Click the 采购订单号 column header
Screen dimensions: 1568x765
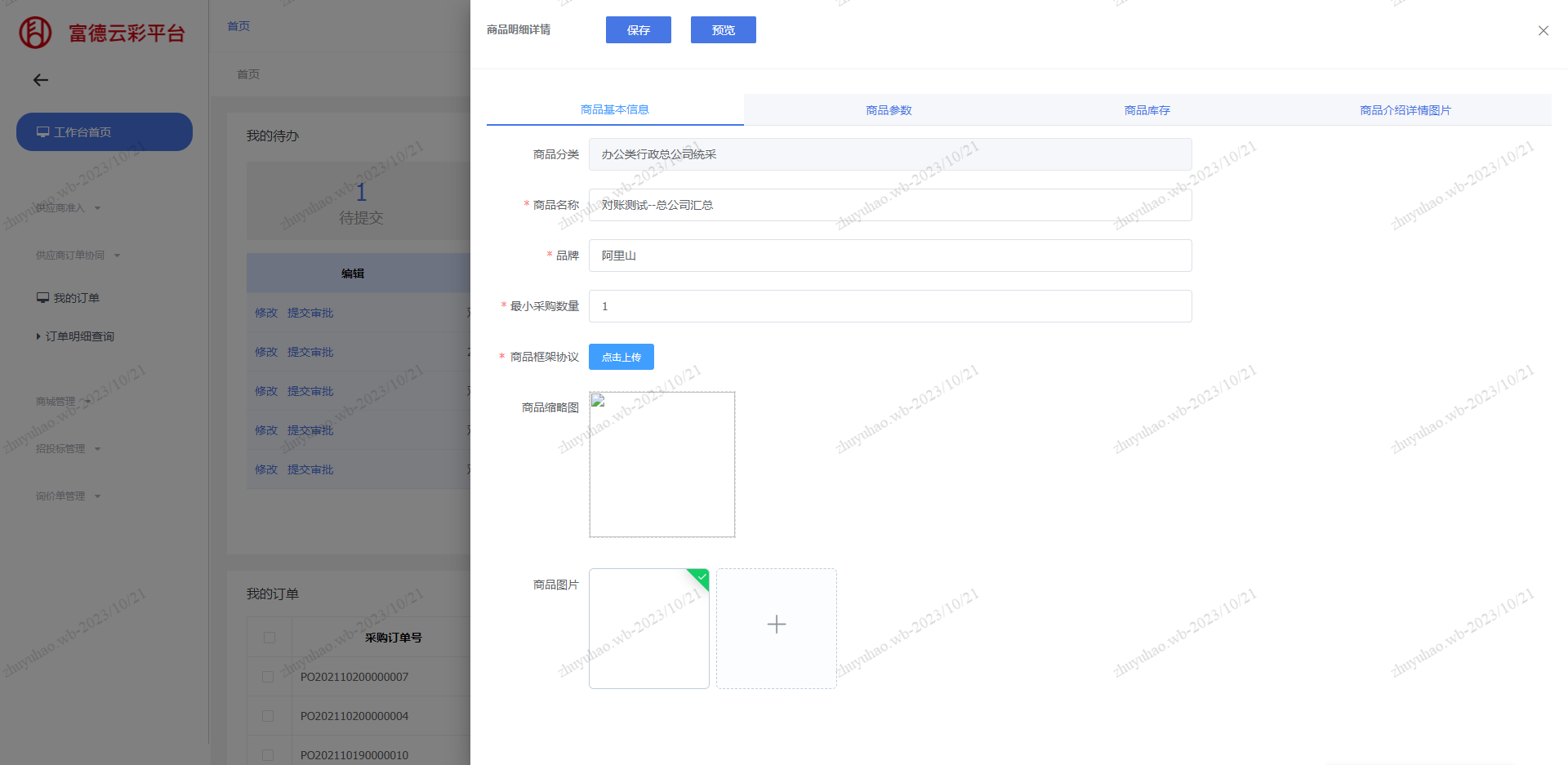pyautogui.click(x=394, y=638)
